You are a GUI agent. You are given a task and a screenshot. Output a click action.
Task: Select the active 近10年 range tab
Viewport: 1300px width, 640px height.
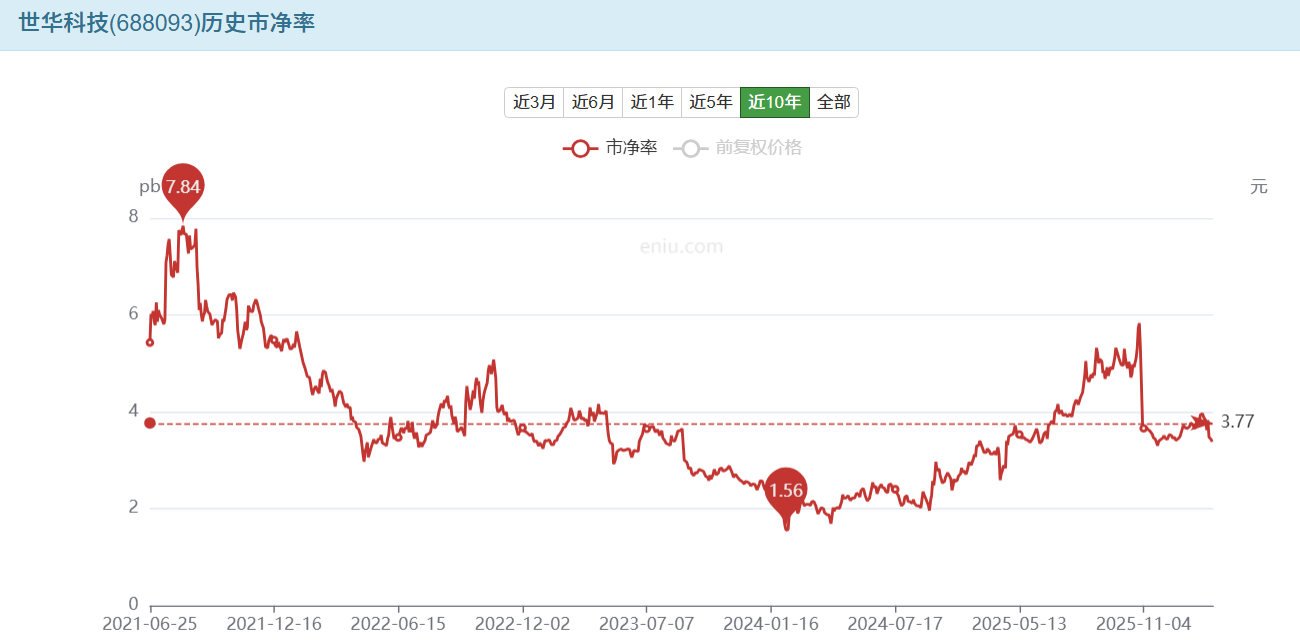click(x=775, y=102)
